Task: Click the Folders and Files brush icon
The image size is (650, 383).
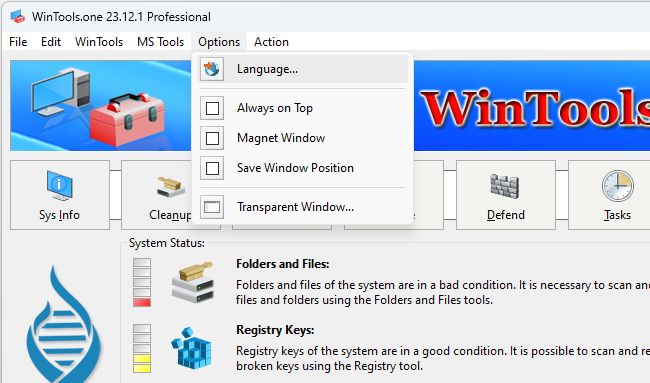Action: click(193, 282)
